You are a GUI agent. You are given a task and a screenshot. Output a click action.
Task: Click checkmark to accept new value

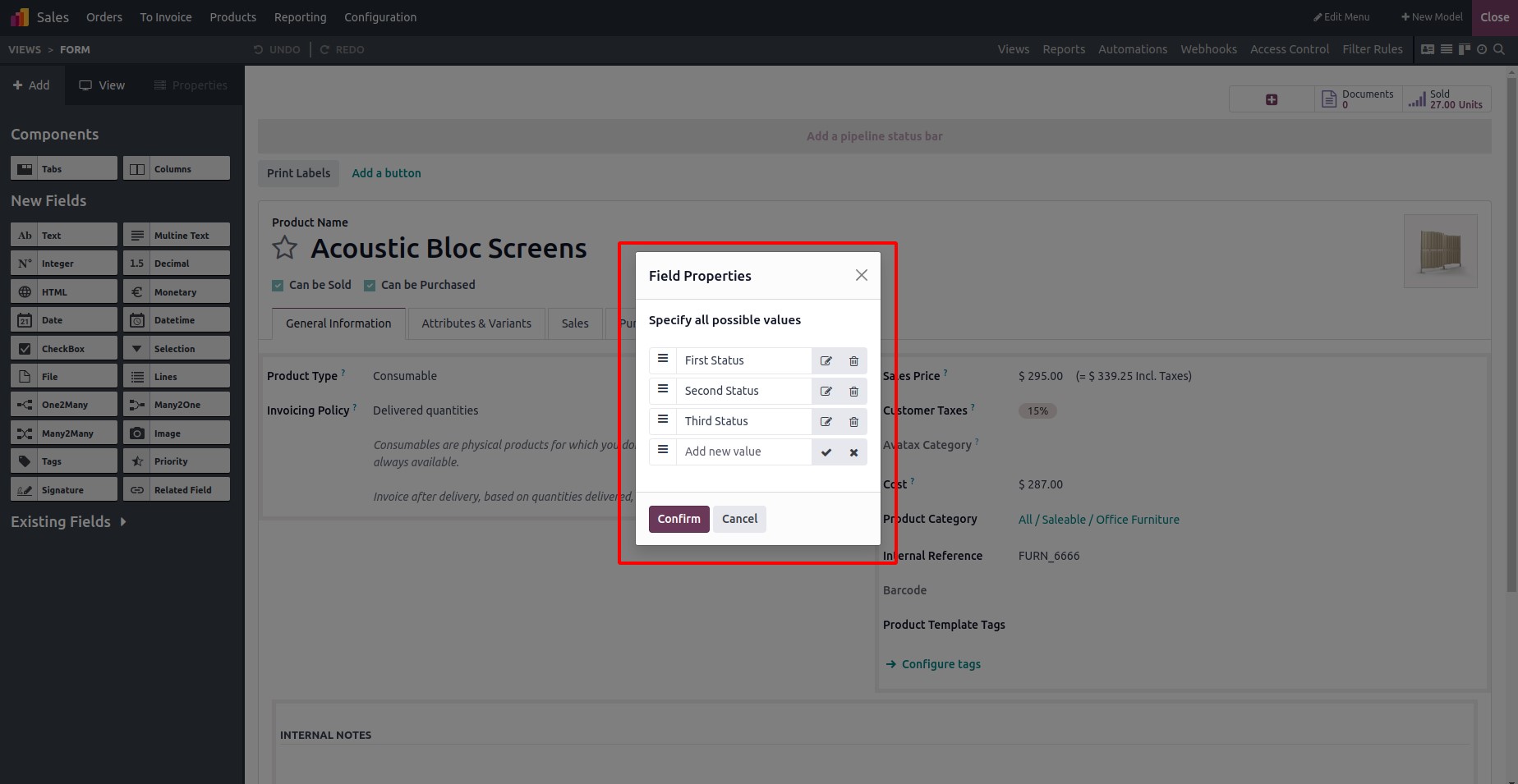pos(826,452)
